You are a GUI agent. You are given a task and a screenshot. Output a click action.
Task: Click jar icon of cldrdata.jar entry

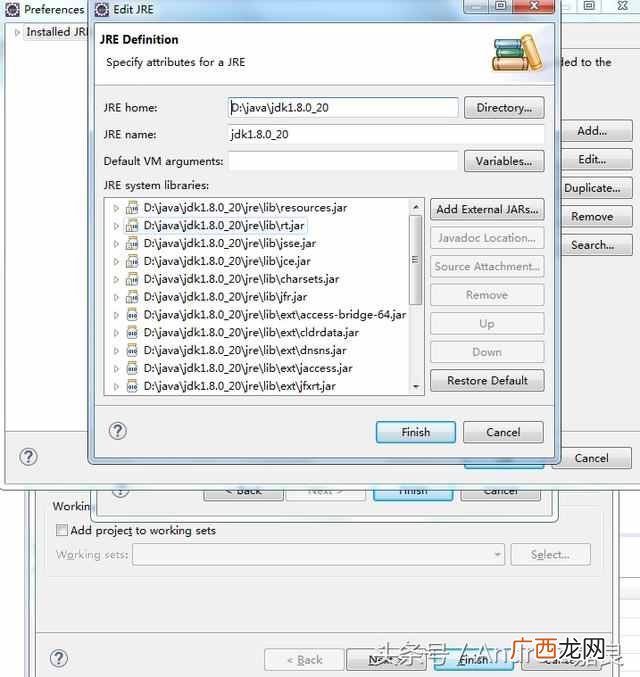pos(132,333)
